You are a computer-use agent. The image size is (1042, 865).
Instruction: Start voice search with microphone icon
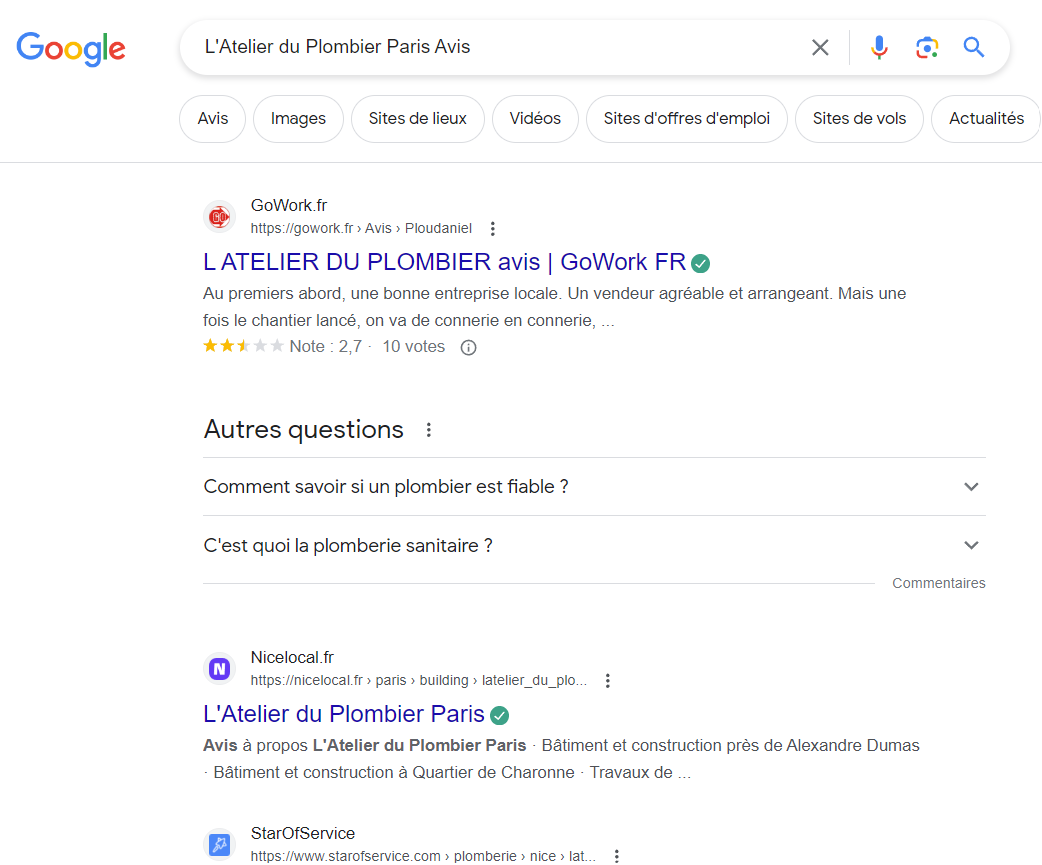879,47
